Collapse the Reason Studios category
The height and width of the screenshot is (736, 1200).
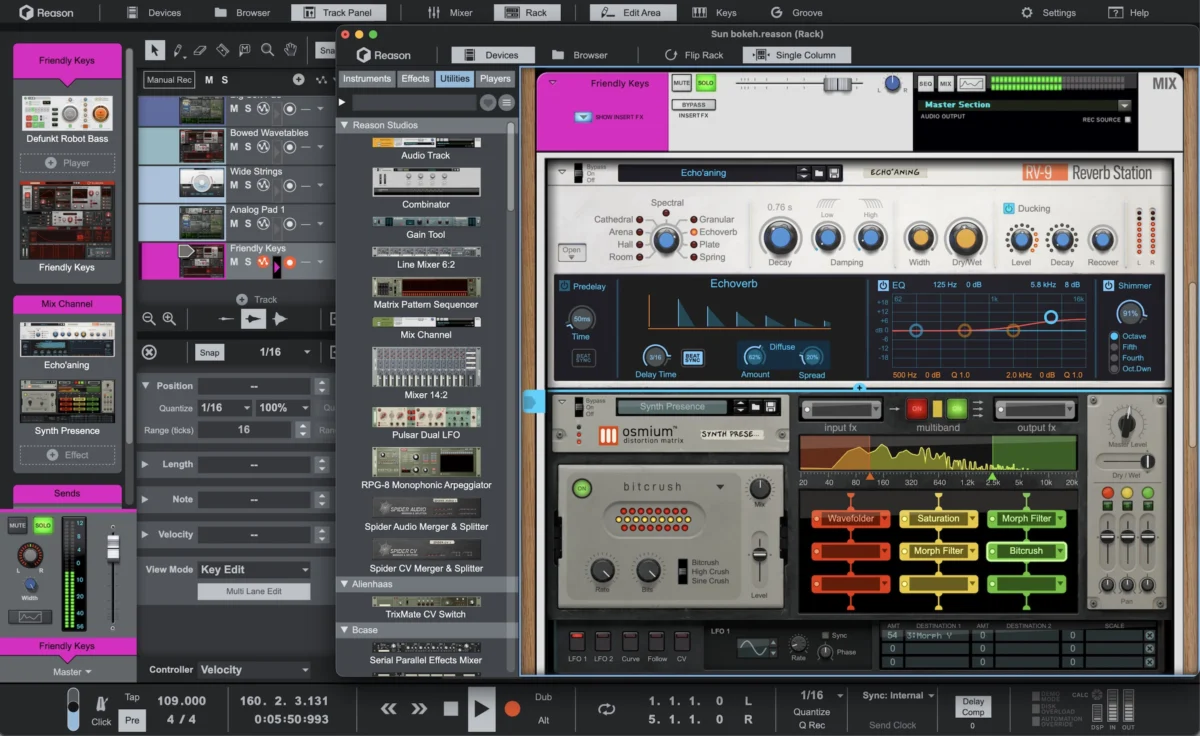pyautogui.click(x=345, y=126)
